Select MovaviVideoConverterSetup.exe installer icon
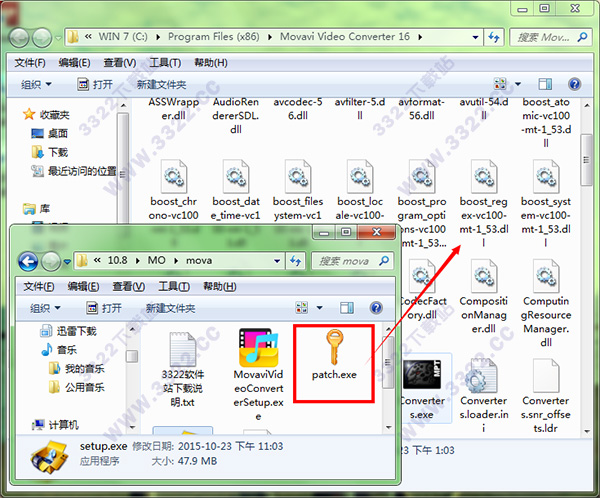Image resolution: width=600 pixels, height=498 pixels. pyautogui.click(x=259, y=348)
